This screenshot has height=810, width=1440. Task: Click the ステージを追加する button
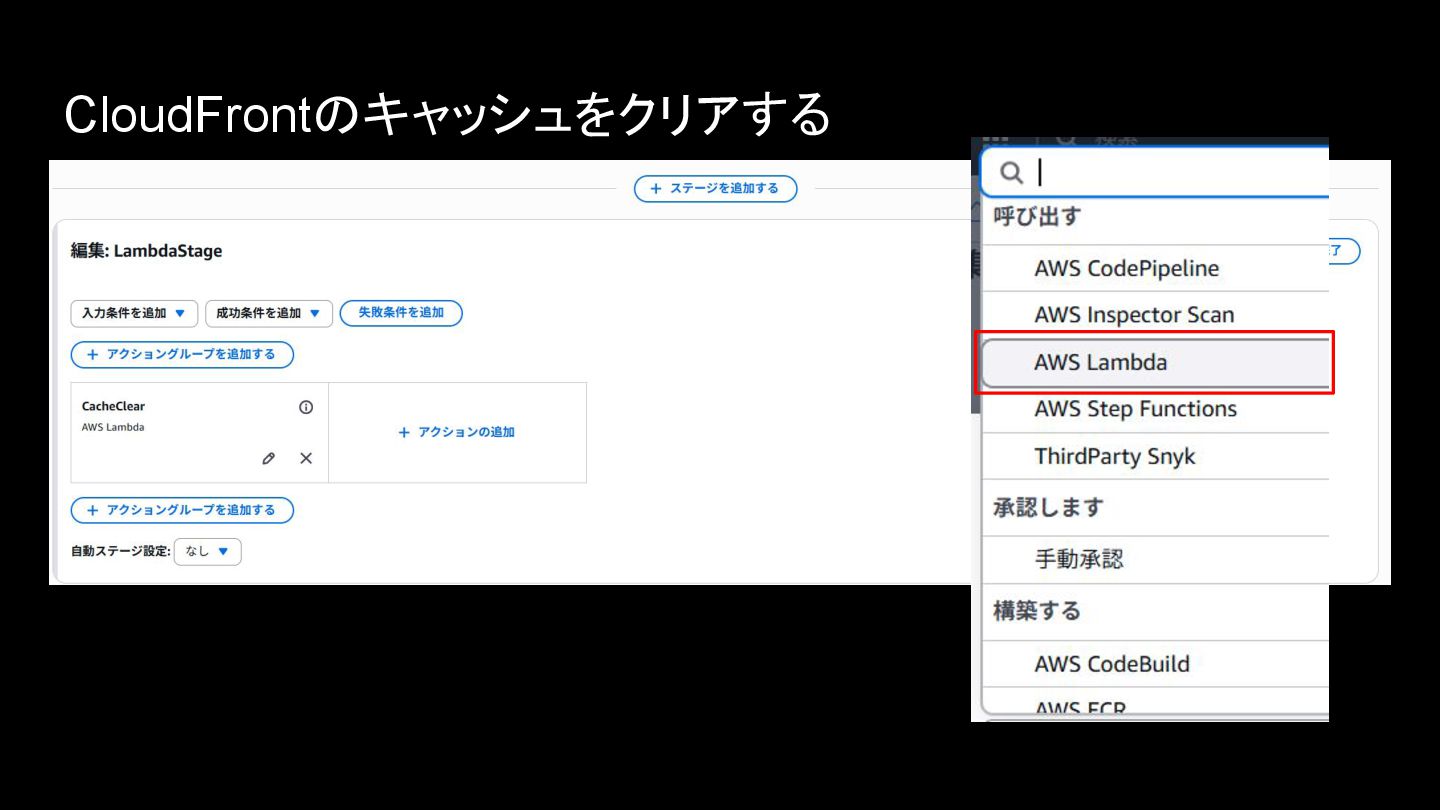tap(715, 188)
